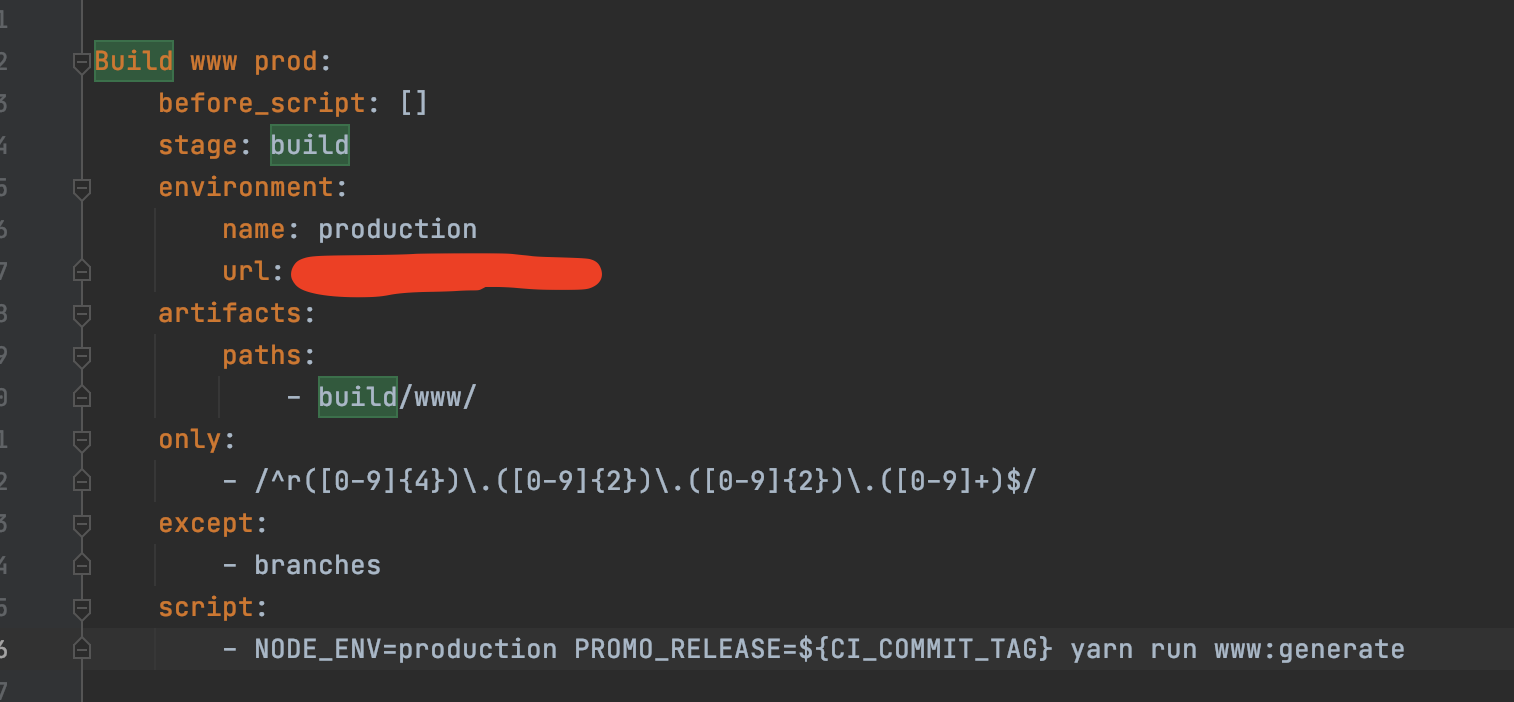Click the fold end marker beside build/www/ line
Screen dimensions: 1514x702
coord(82,397)
